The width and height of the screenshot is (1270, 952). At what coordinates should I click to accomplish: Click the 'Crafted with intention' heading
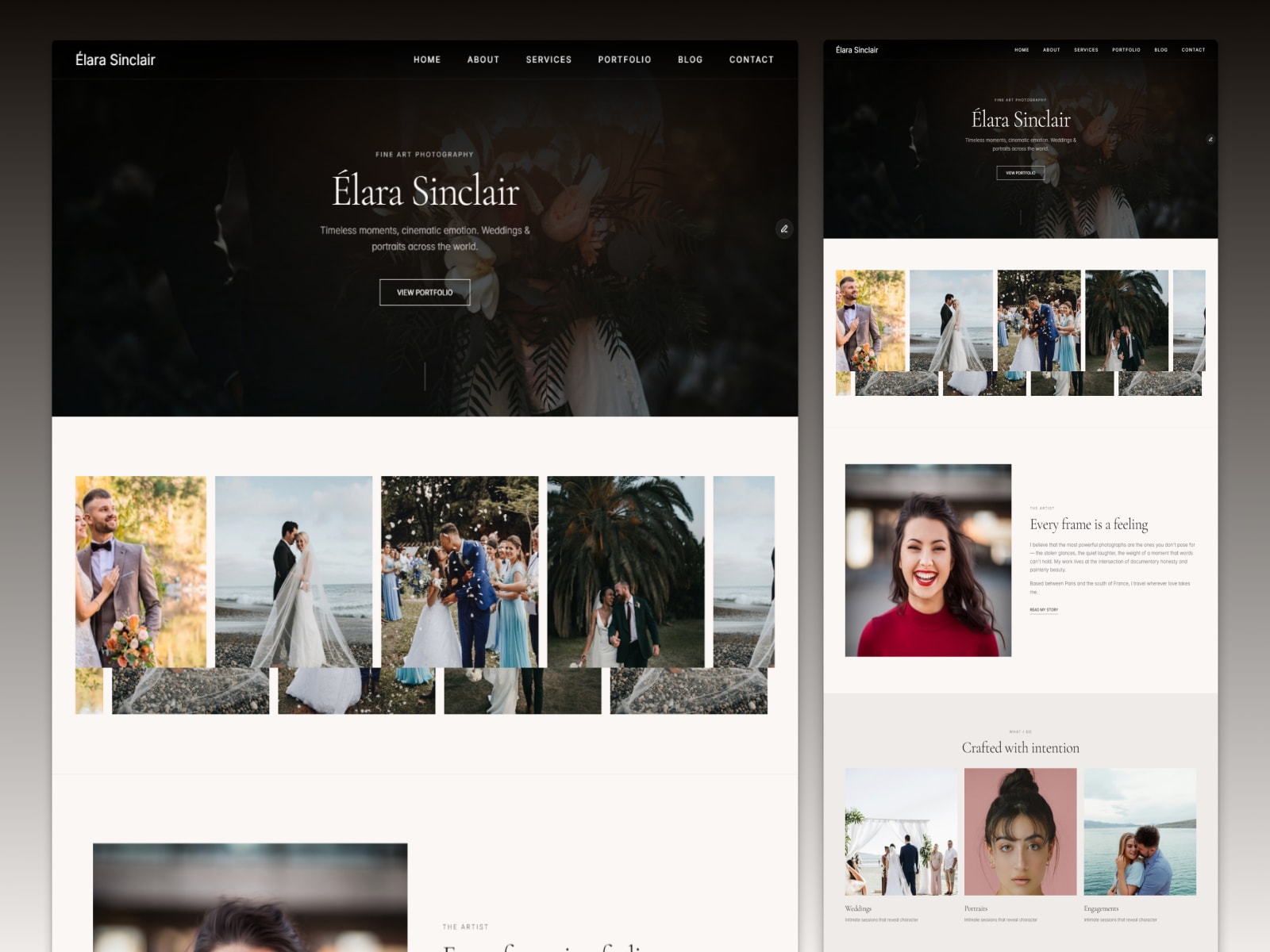tap(1021, 747)
